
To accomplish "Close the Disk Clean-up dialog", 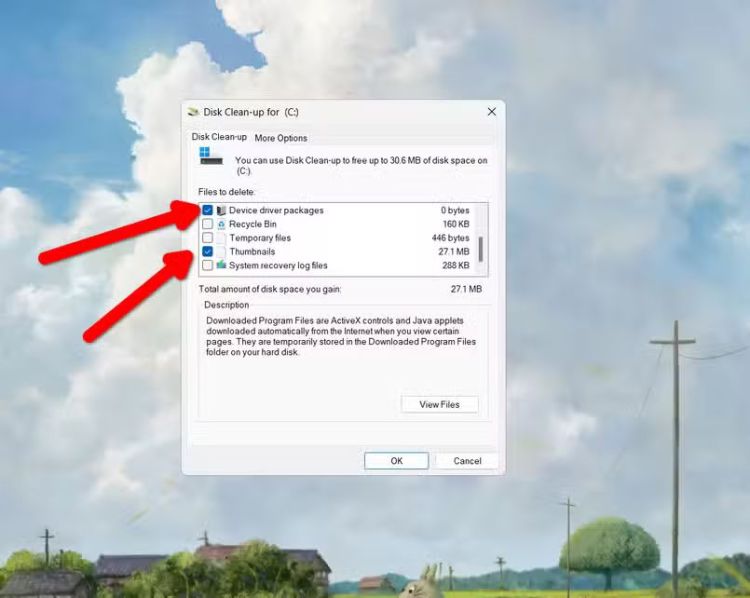I will point(491,112).
